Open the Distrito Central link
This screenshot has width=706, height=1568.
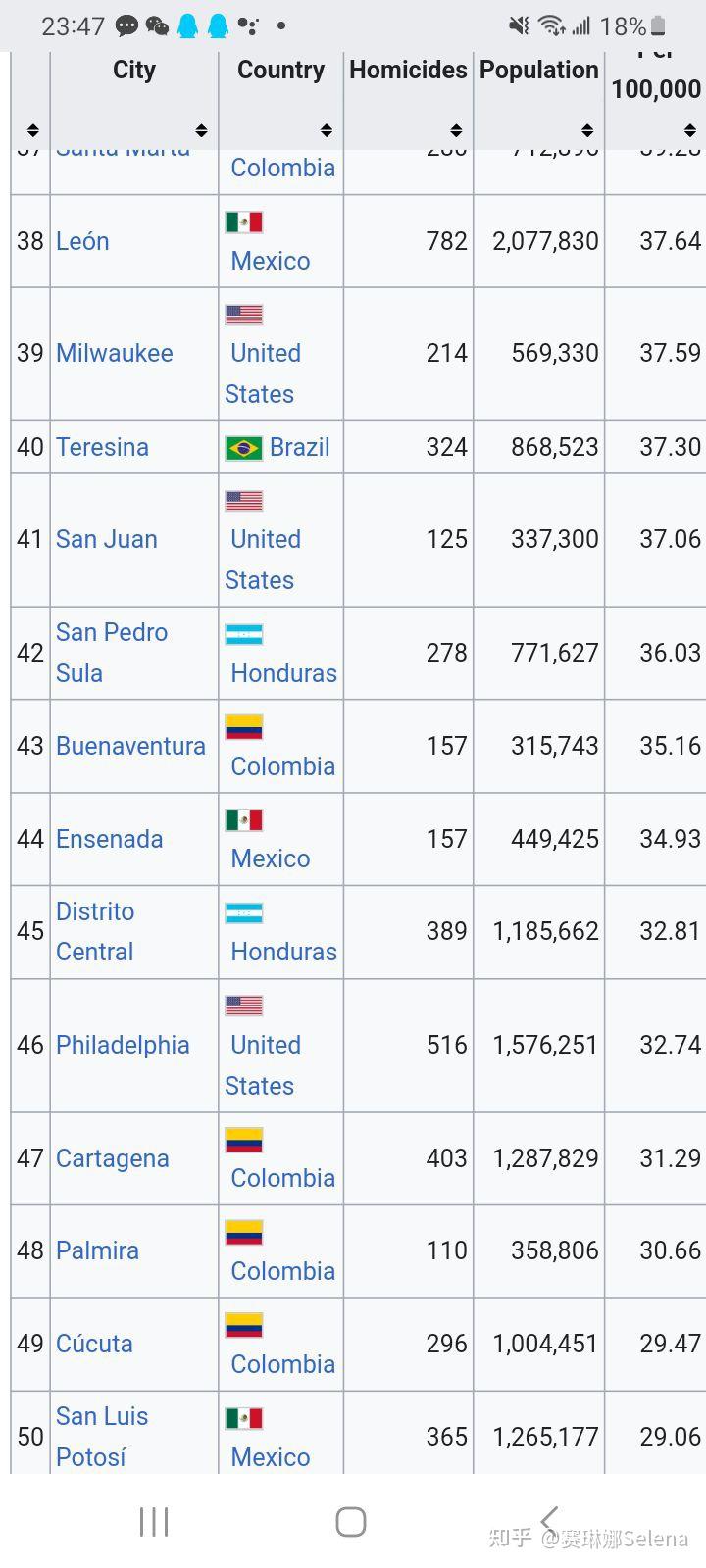[95, 931]
